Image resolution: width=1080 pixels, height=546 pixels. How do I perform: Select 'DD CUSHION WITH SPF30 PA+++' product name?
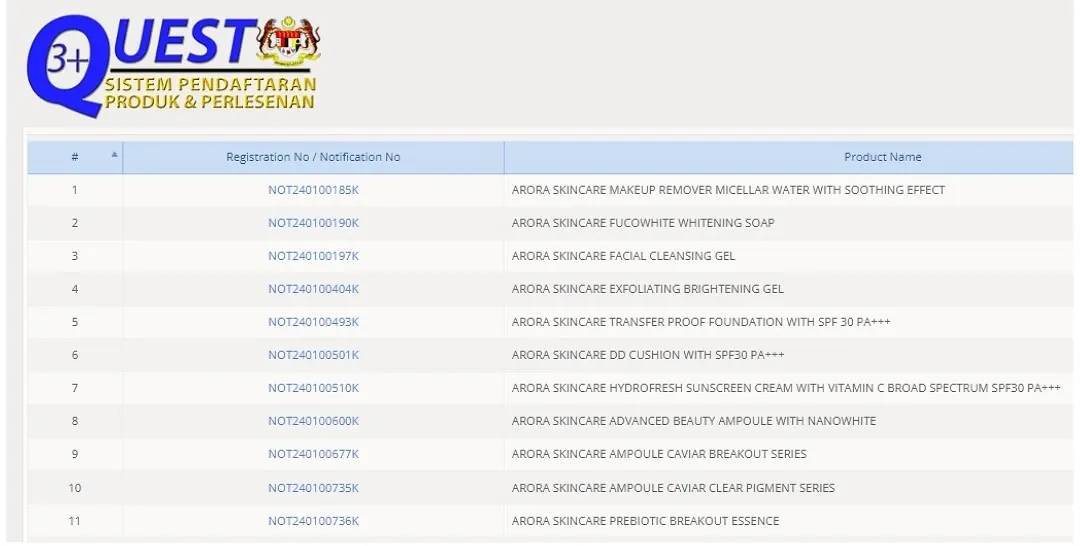click(647, 355)
